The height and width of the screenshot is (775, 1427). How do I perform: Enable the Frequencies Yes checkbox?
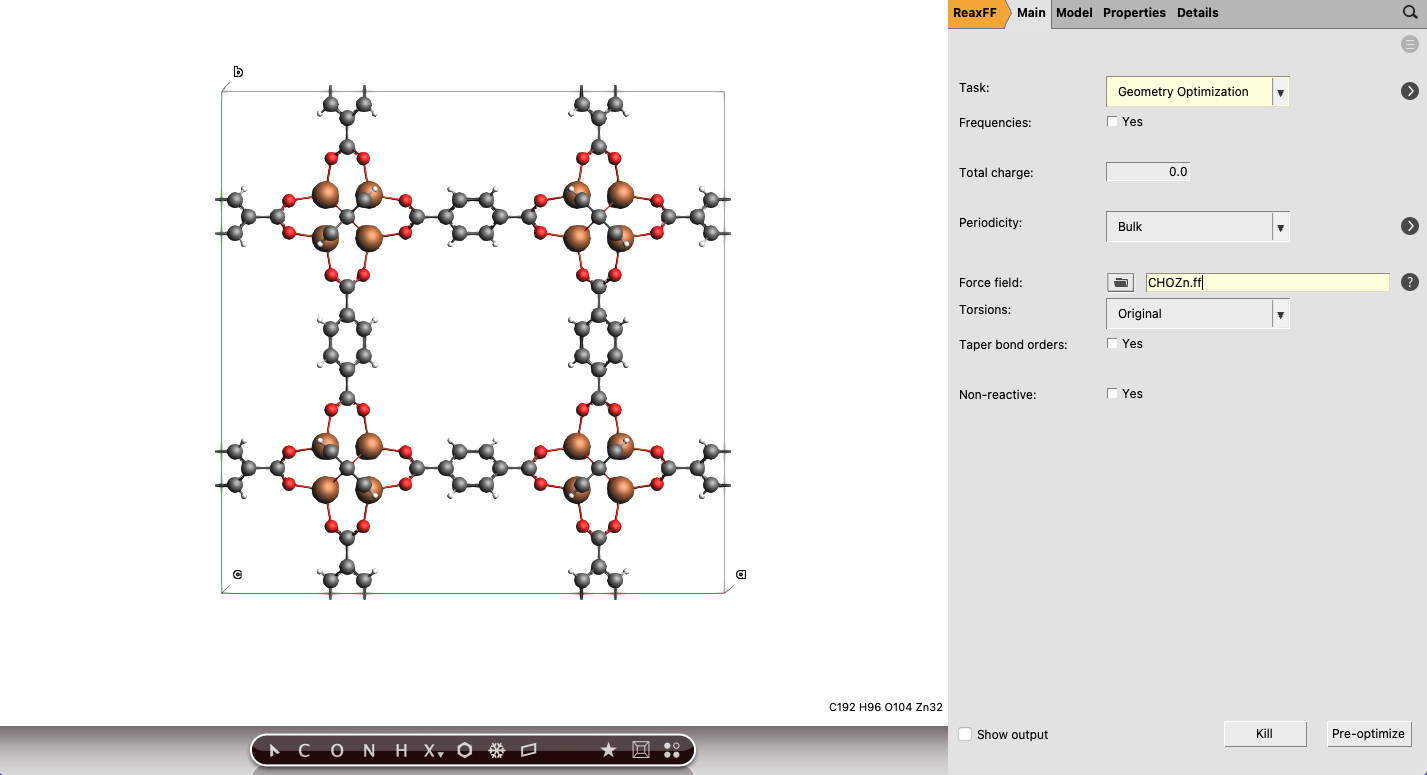[x=1112, y=121]
